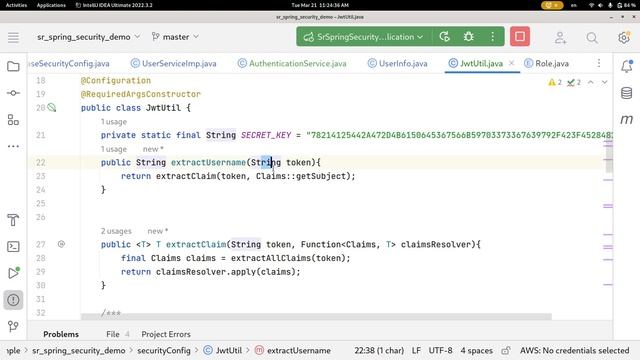Open indentation 4 spaces selector
Image resolution: width=640 pixels, height=360 pixels.
click(476, 351)
